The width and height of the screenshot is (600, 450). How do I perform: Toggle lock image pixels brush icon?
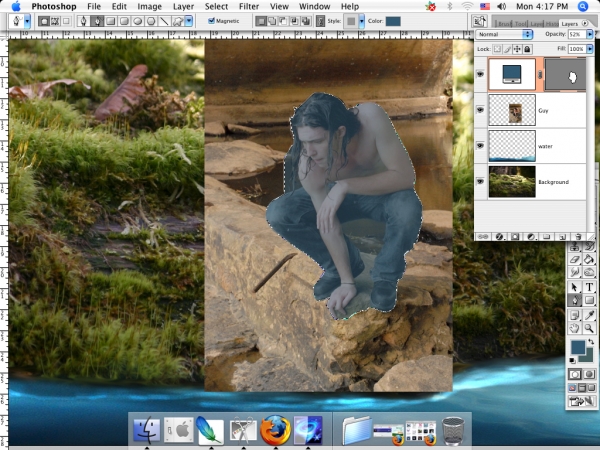coord(507,49)
